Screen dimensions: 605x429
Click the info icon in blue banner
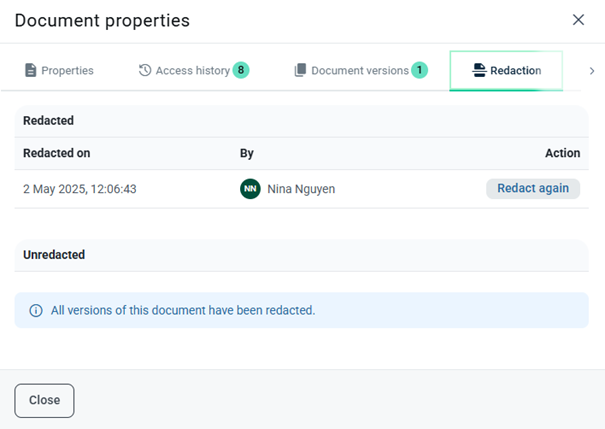[36, 310]
